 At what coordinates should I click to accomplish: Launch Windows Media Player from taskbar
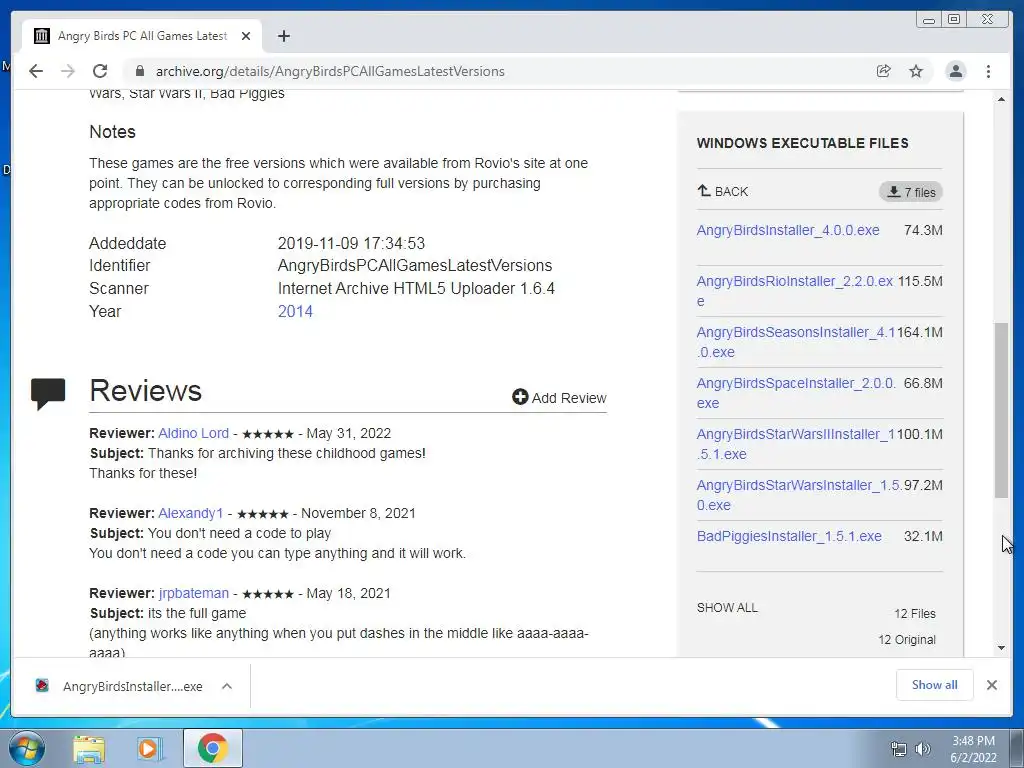coord(150,748)
